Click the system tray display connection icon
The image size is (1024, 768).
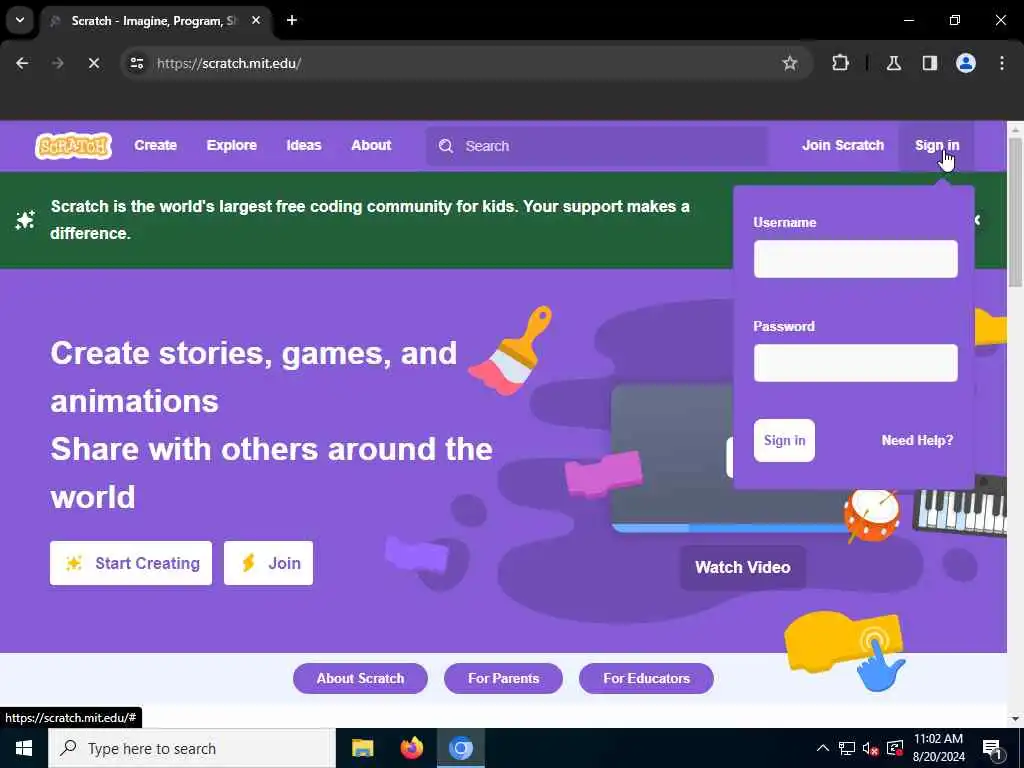point(895,748)
